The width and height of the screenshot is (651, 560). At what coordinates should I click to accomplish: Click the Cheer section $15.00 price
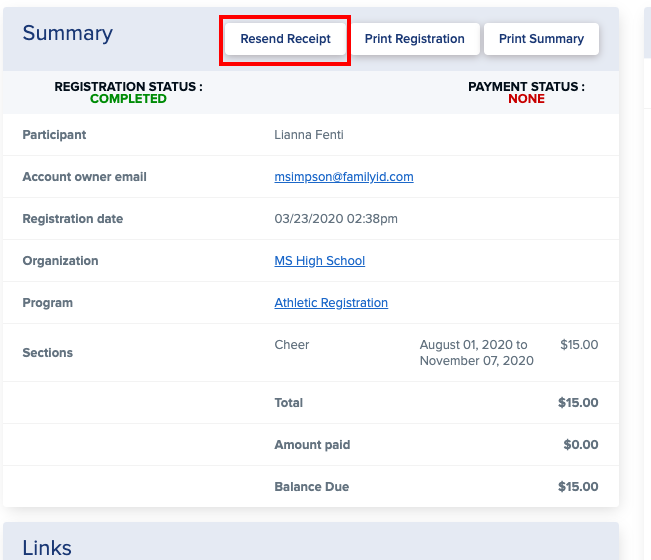pyautogui.click(x=579, y=345)
